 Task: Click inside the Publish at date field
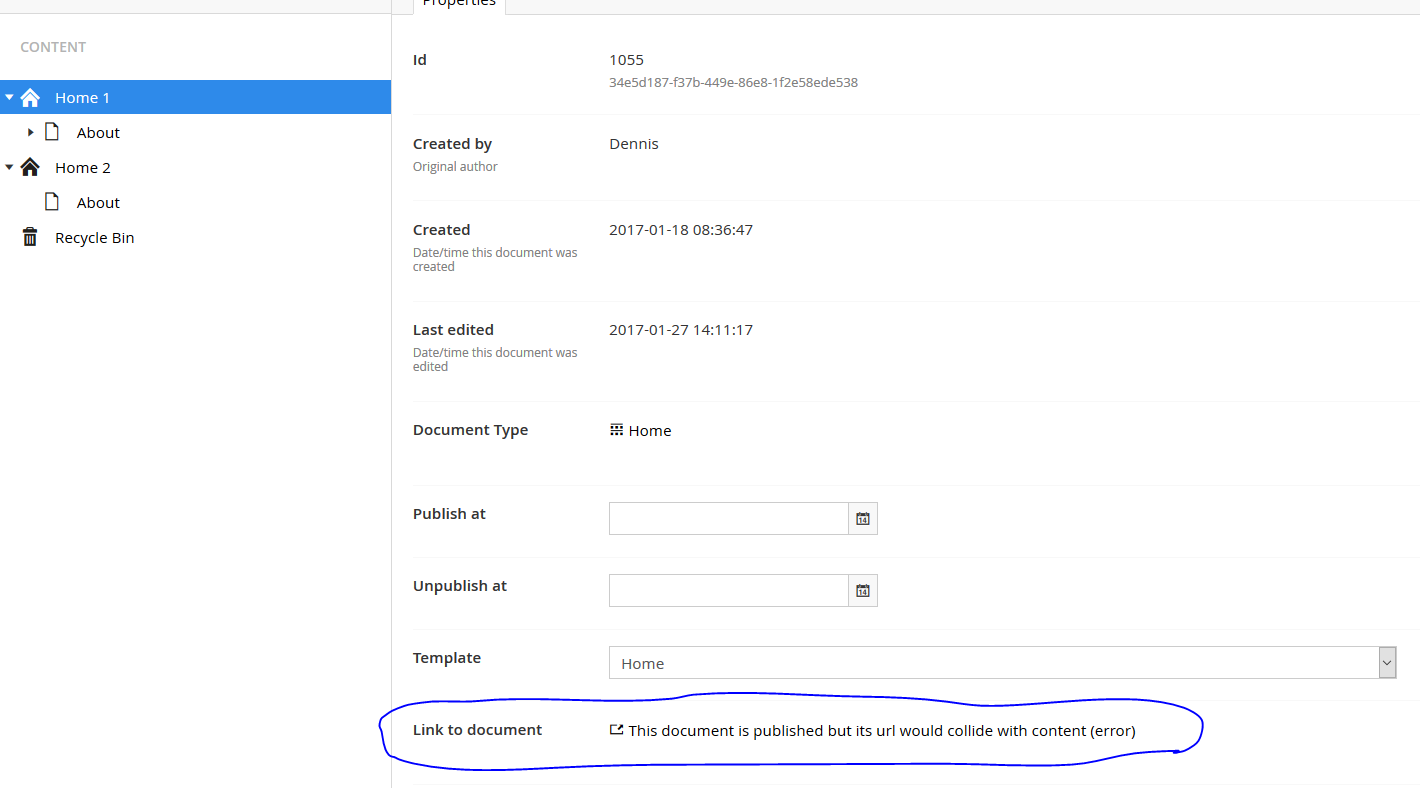[728, 518]
